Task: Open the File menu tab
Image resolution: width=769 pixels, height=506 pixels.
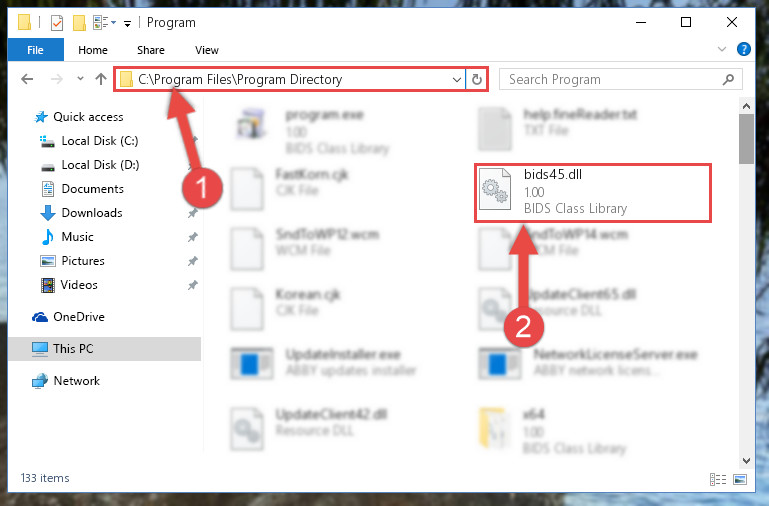Action: point(35,50)
